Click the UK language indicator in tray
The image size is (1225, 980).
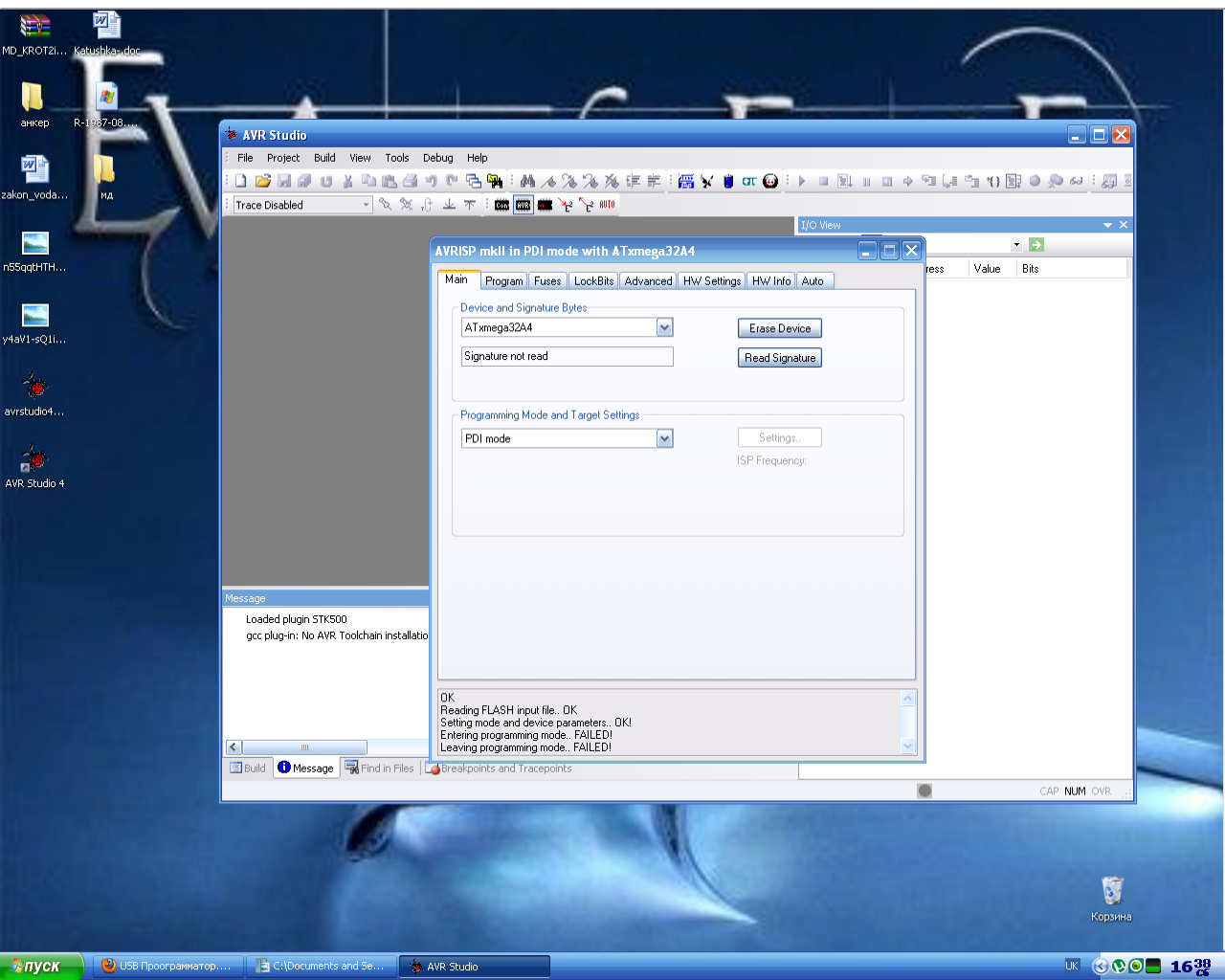[x=1072, y=966]
